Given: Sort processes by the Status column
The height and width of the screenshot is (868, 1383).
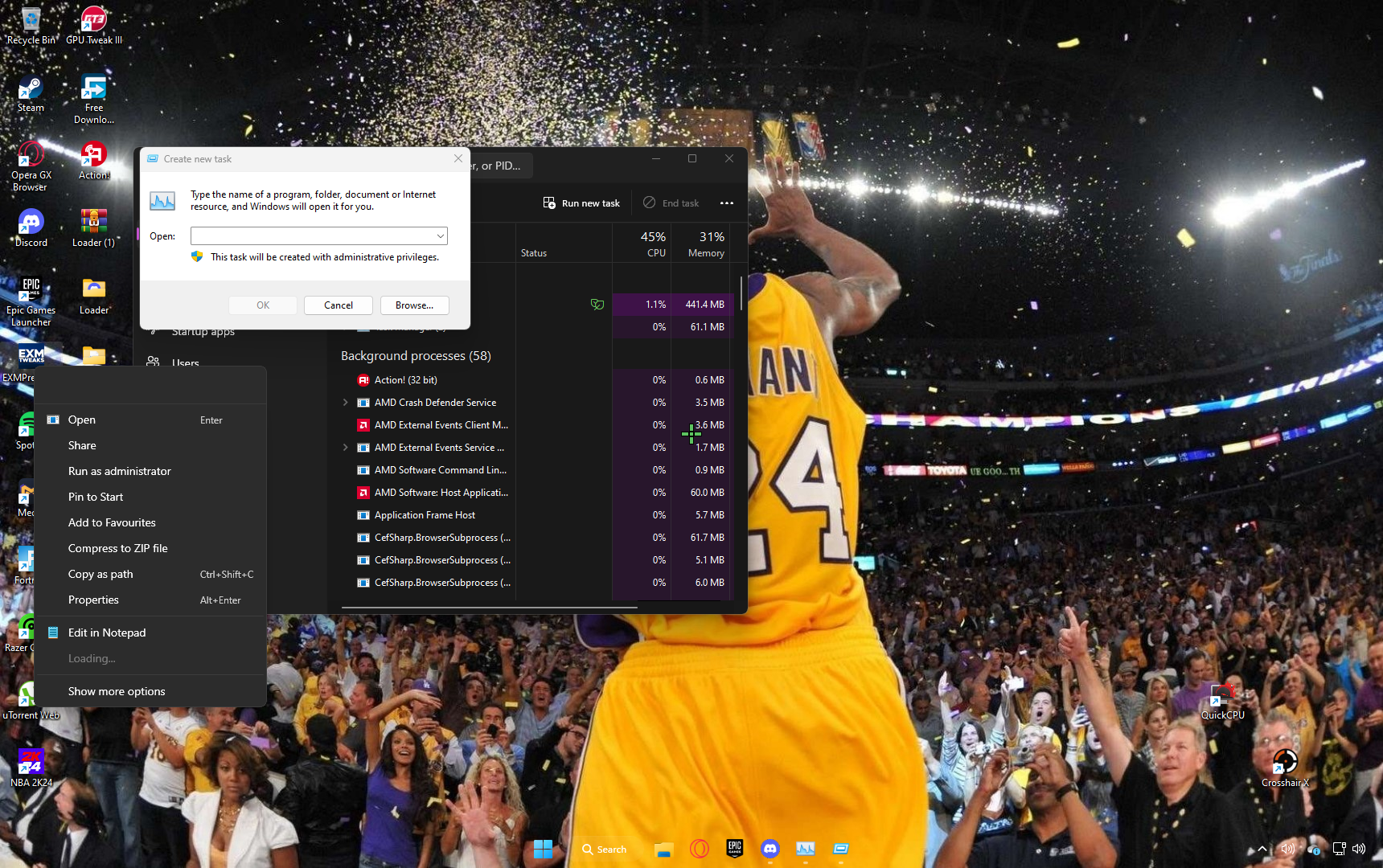Looking at the screenshot, I should (x=564, y=244).
